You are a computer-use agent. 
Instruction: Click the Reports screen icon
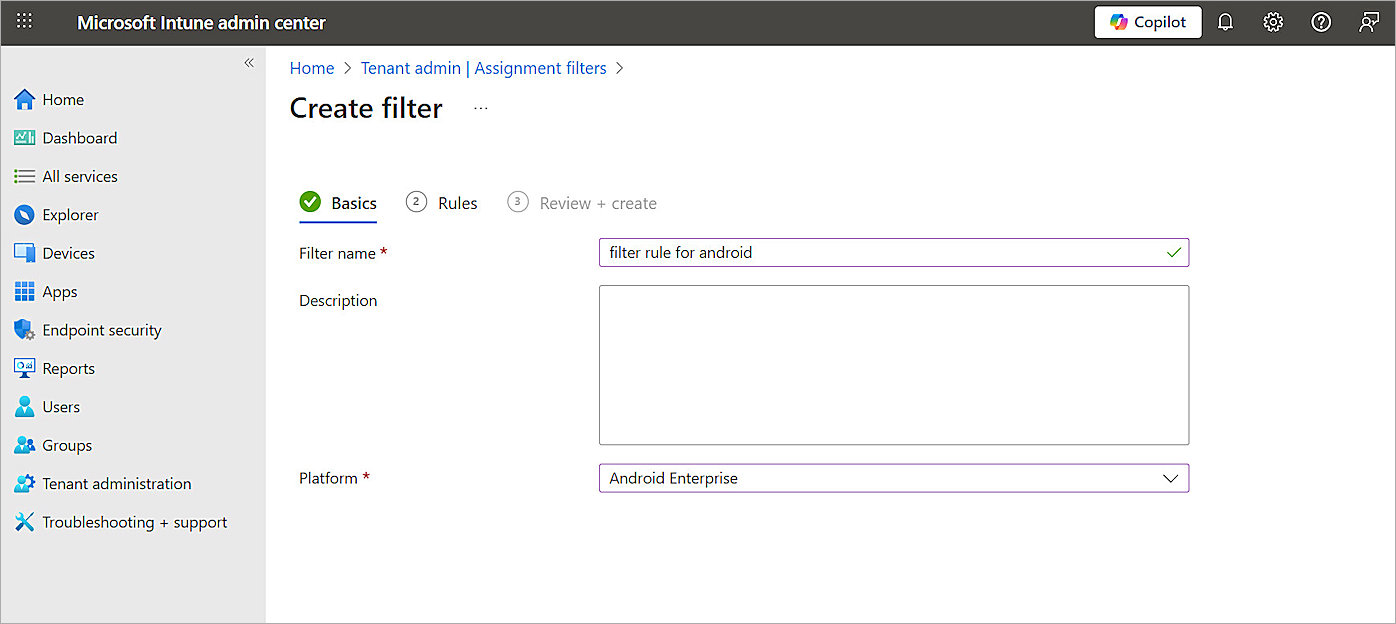[x=25, y=368]
